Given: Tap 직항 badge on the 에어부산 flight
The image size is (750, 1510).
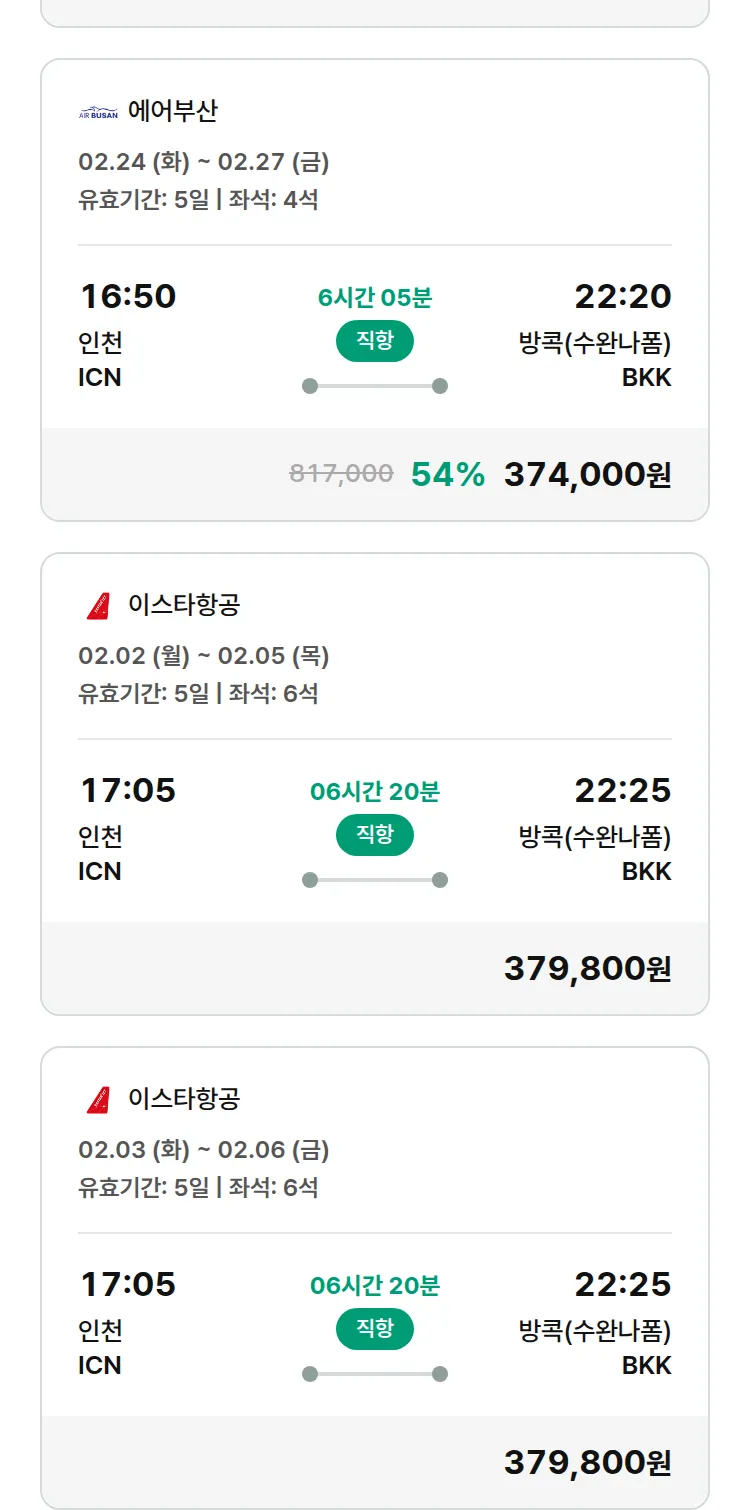Looking at the screenshot, I should click(x=375, y=341).
